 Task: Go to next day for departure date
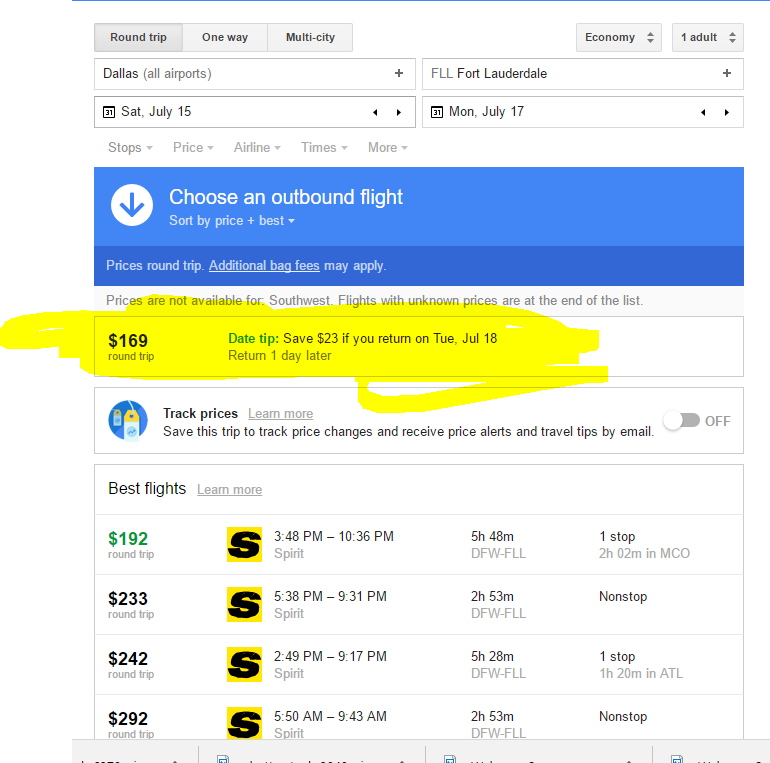(399, 112)
